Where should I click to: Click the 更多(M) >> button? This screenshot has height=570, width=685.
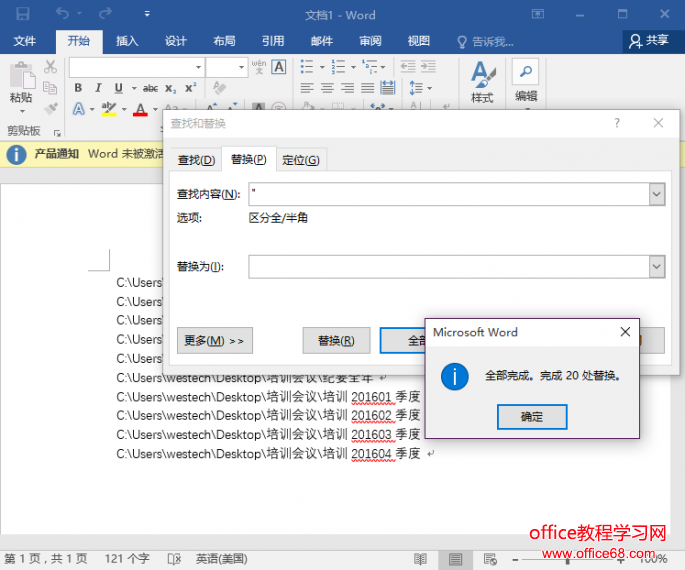tap(214, 340)
